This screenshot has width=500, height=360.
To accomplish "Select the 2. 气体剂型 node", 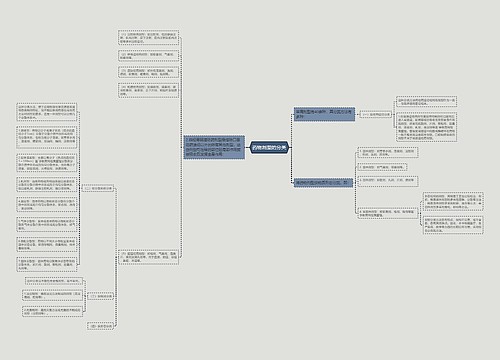I will (382, 167).
